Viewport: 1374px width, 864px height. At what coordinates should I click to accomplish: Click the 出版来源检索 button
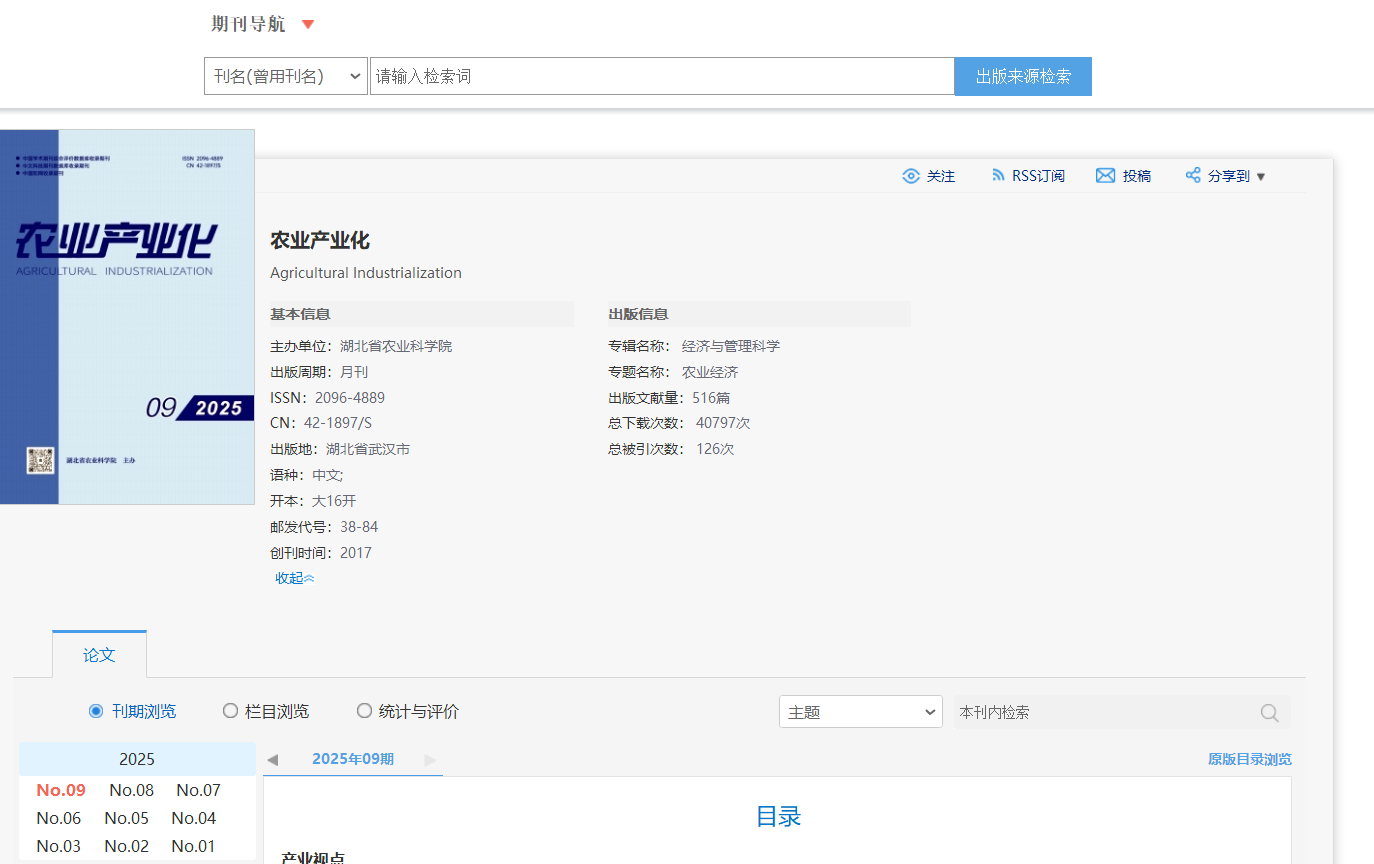(1023, 76)
